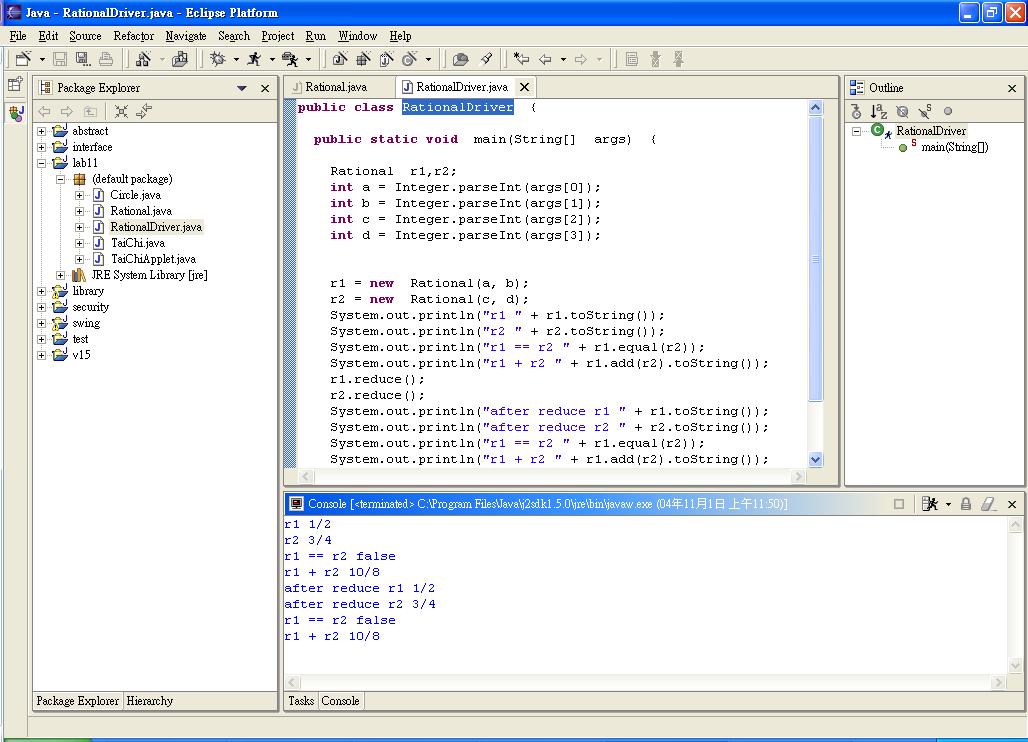Expand the JRE System Library node
This screenshot has width=1028, height=742.
[60, 275]
